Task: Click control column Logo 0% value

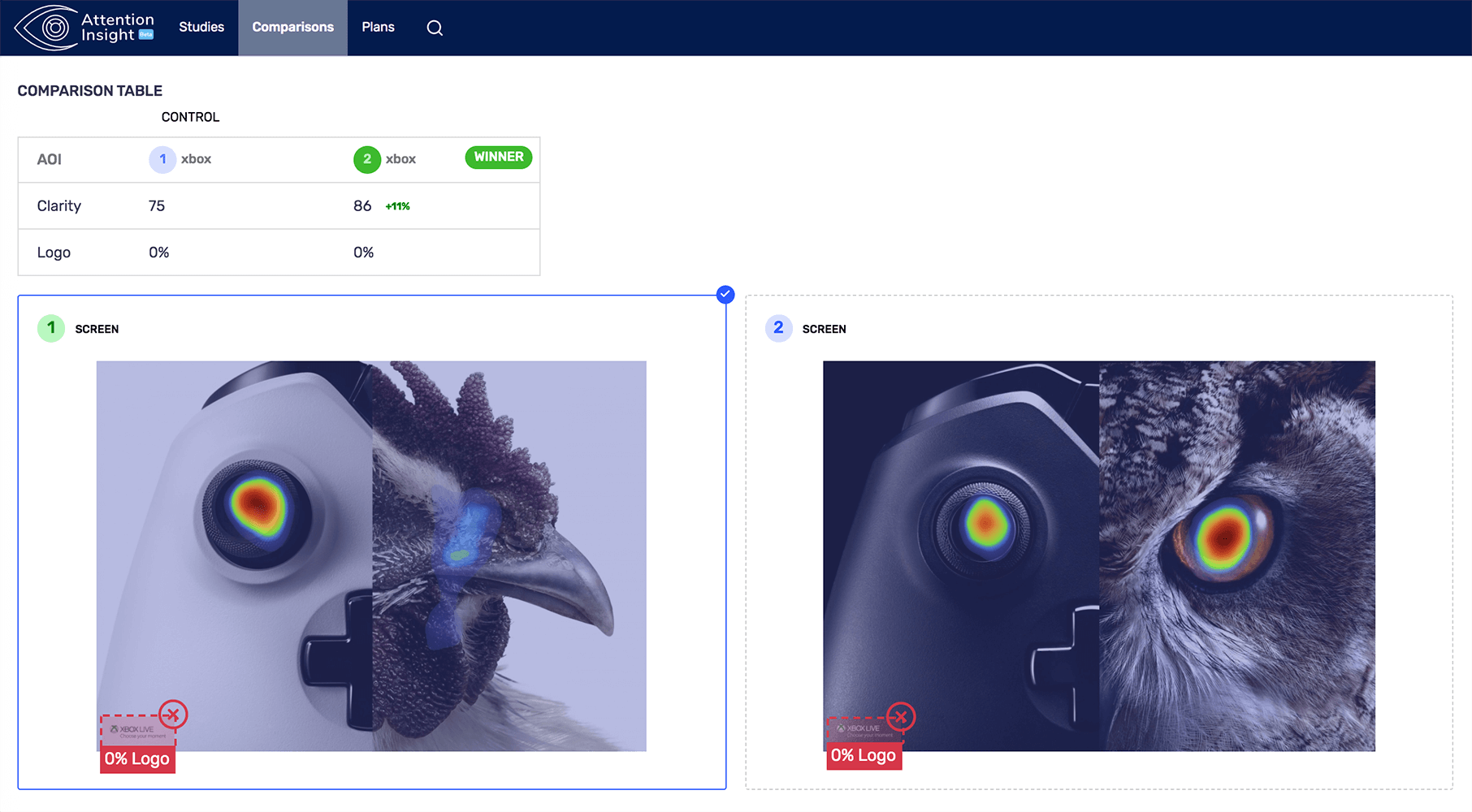Action: pos(159,253)
